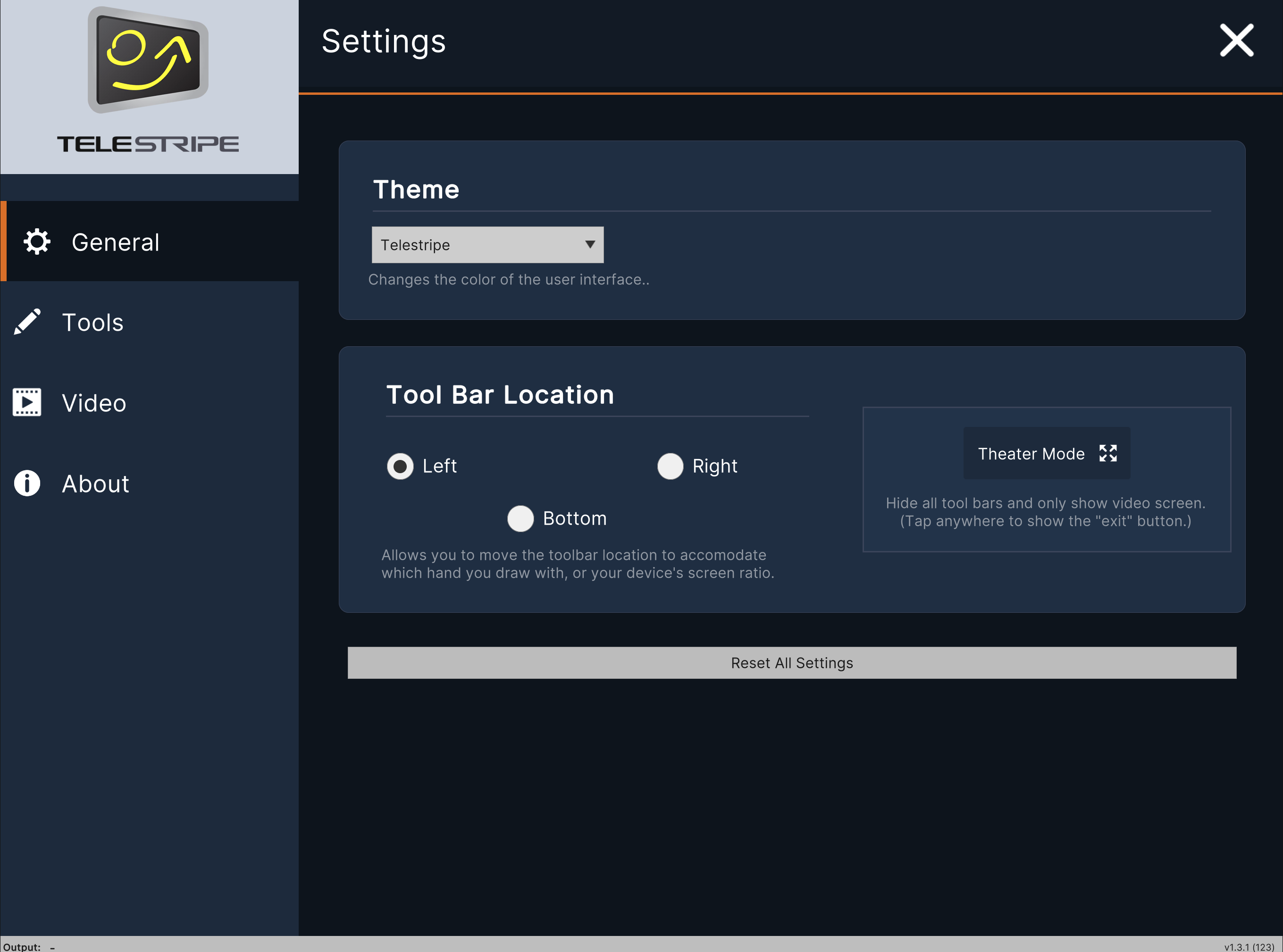Select the Left toolbar location radio
The height and width of the screenshot is (952, 1283).
coord(400,466)
